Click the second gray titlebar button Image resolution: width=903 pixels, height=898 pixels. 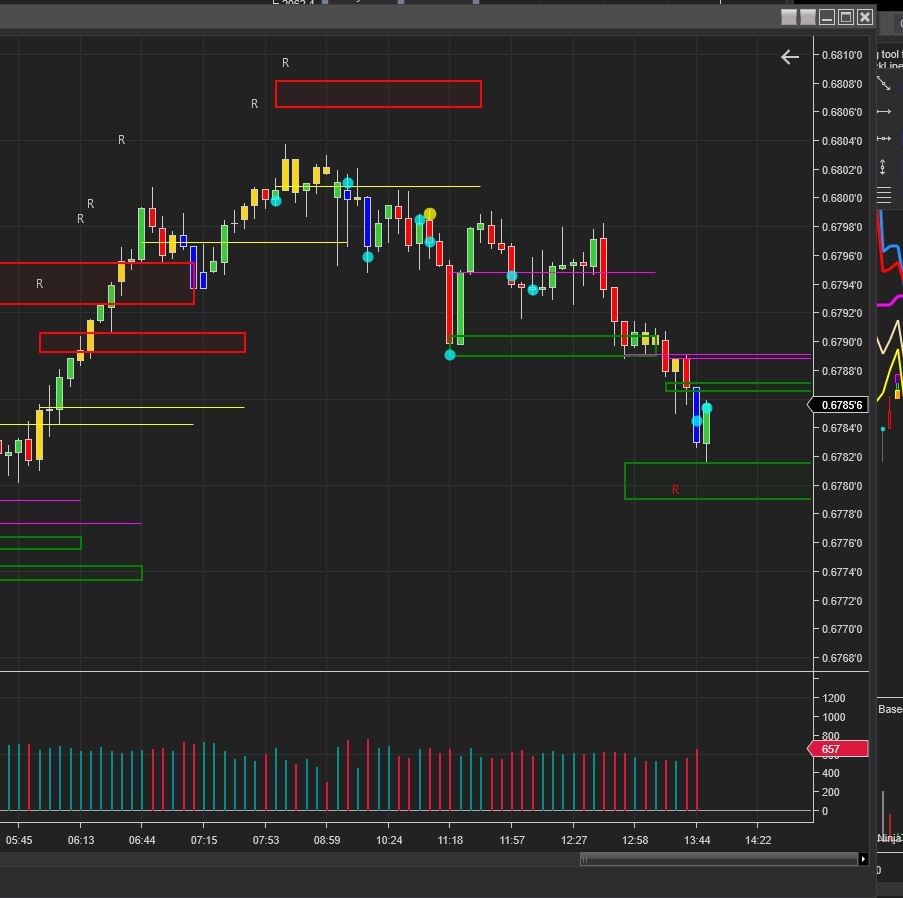(x=808, y=17)
